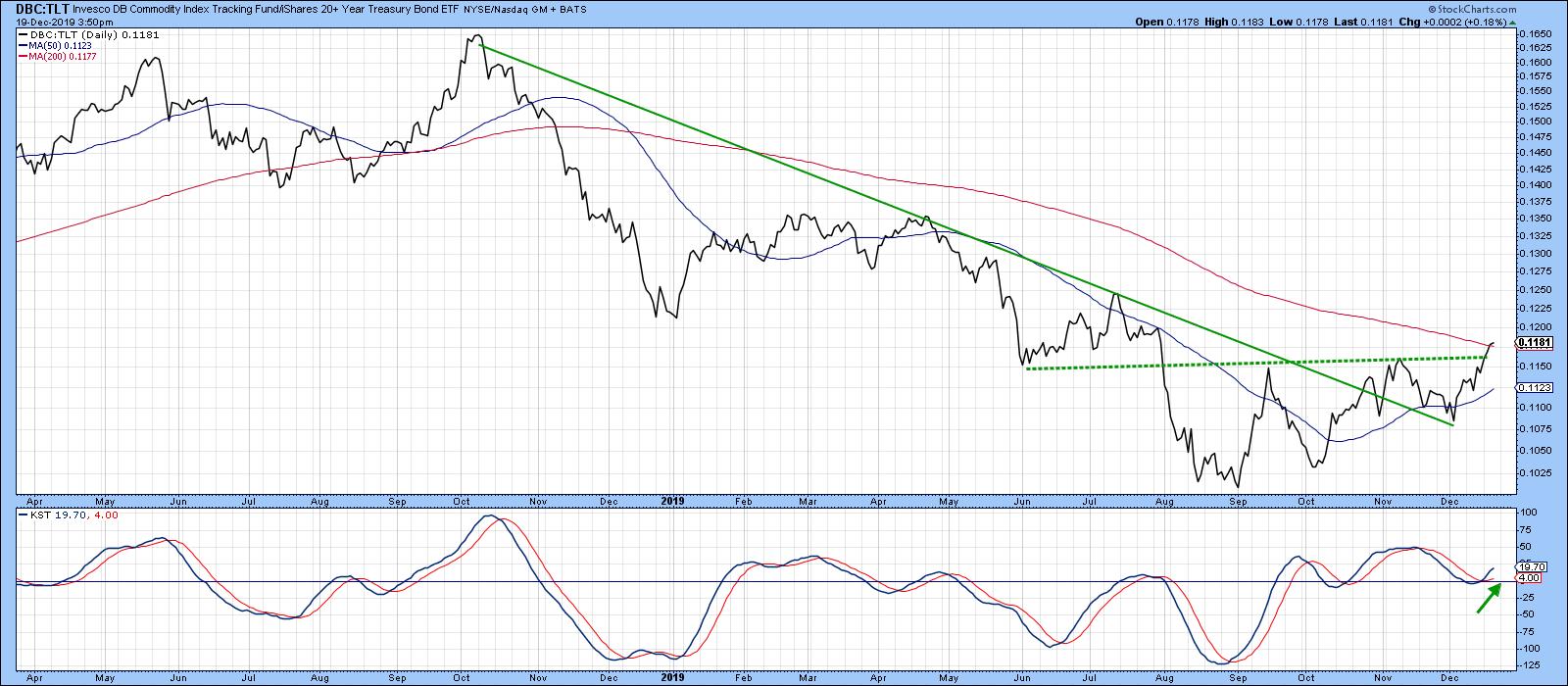Click the 0.1075 price axis label
Viewport: 1568px width, 686px height.
coord(1534,427)
